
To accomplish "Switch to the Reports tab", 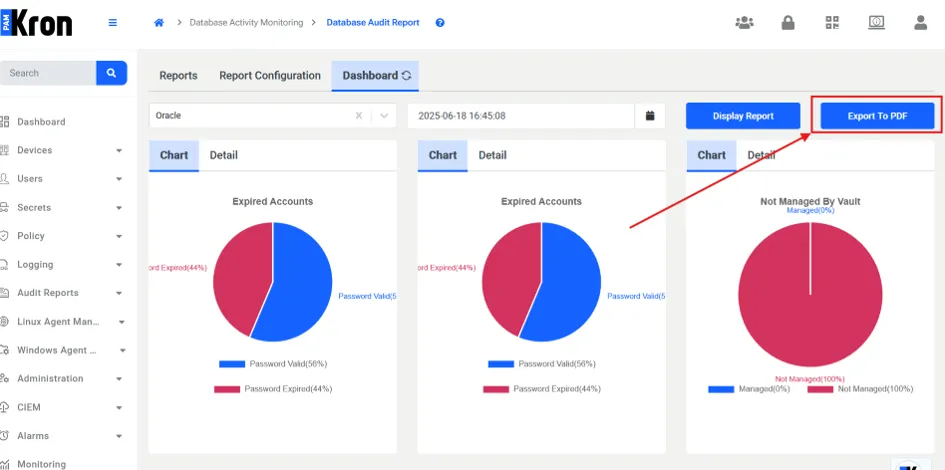I will (178, 76).
